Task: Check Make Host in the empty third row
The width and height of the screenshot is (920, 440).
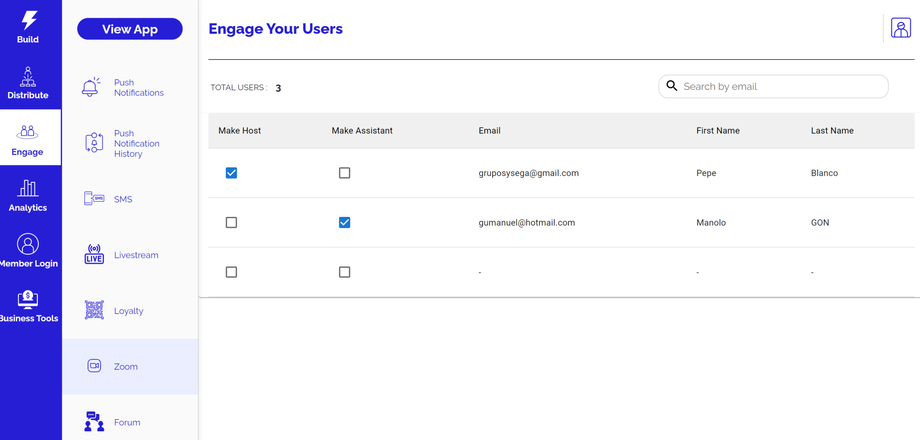Action: [x=231, y=272]
